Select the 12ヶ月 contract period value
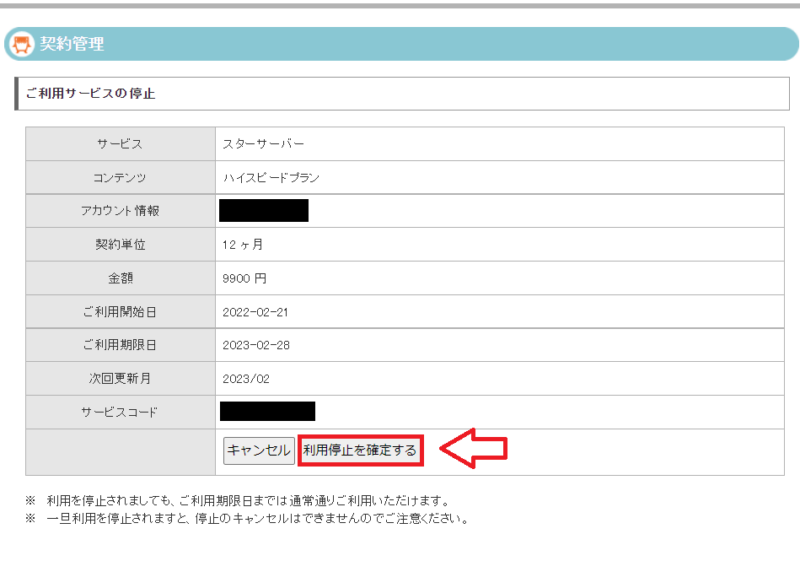Viewport: 800px width, 561px height. [243, 244]
